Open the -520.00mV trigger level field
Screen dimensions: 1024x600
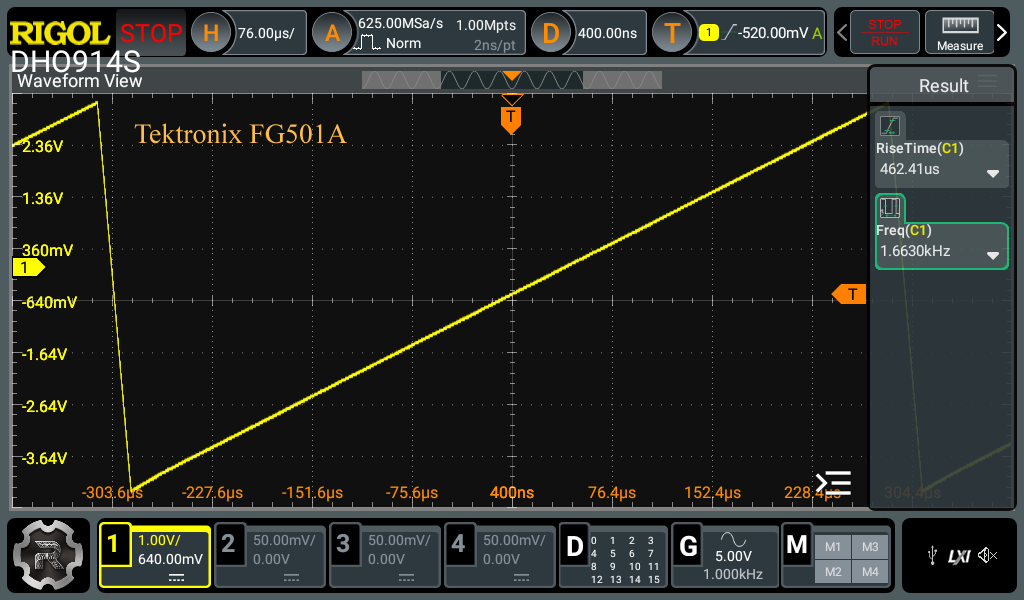773,33
